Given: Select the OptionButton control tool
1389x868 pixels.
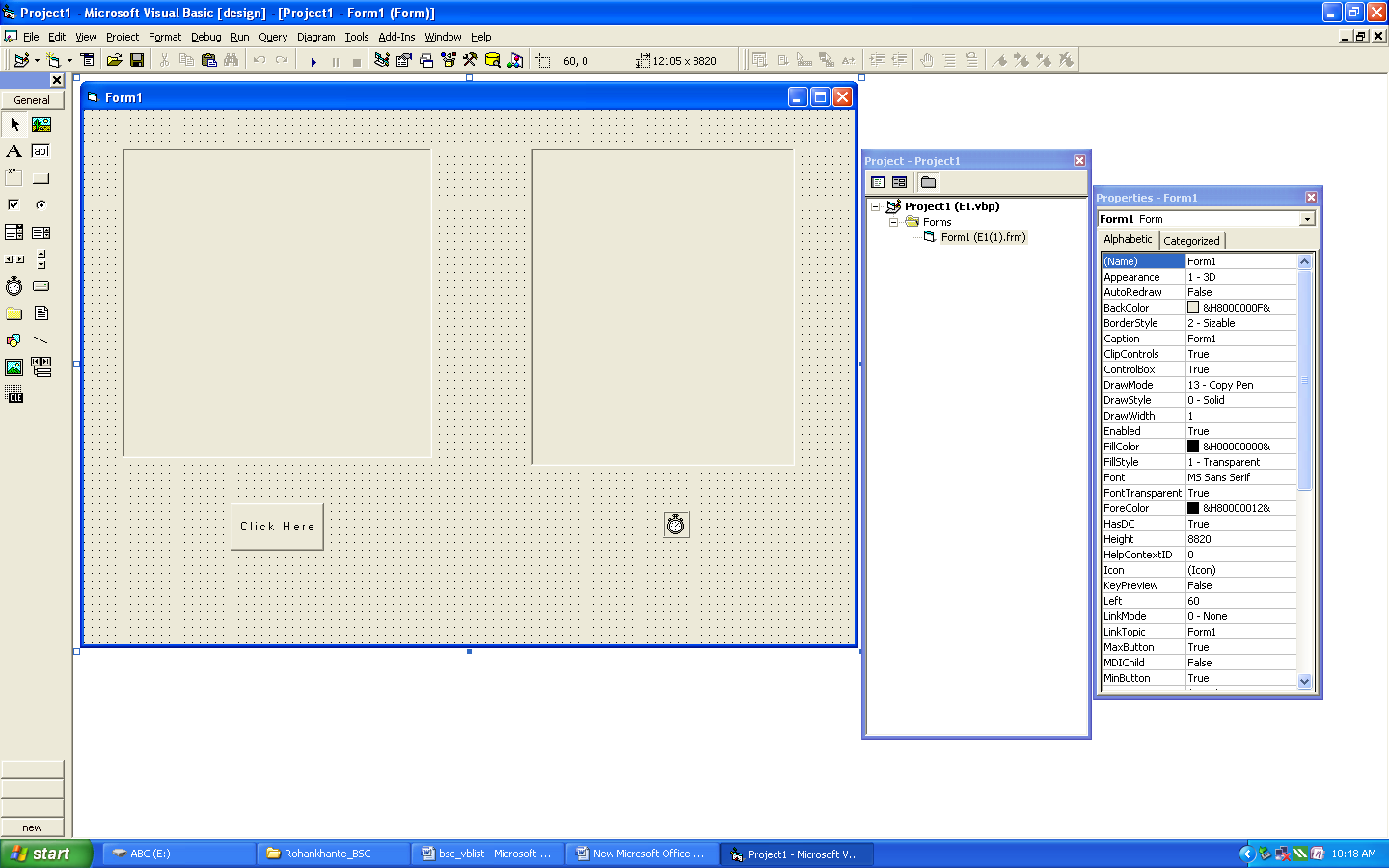Looking at the screenshot, I should (41, 205).
